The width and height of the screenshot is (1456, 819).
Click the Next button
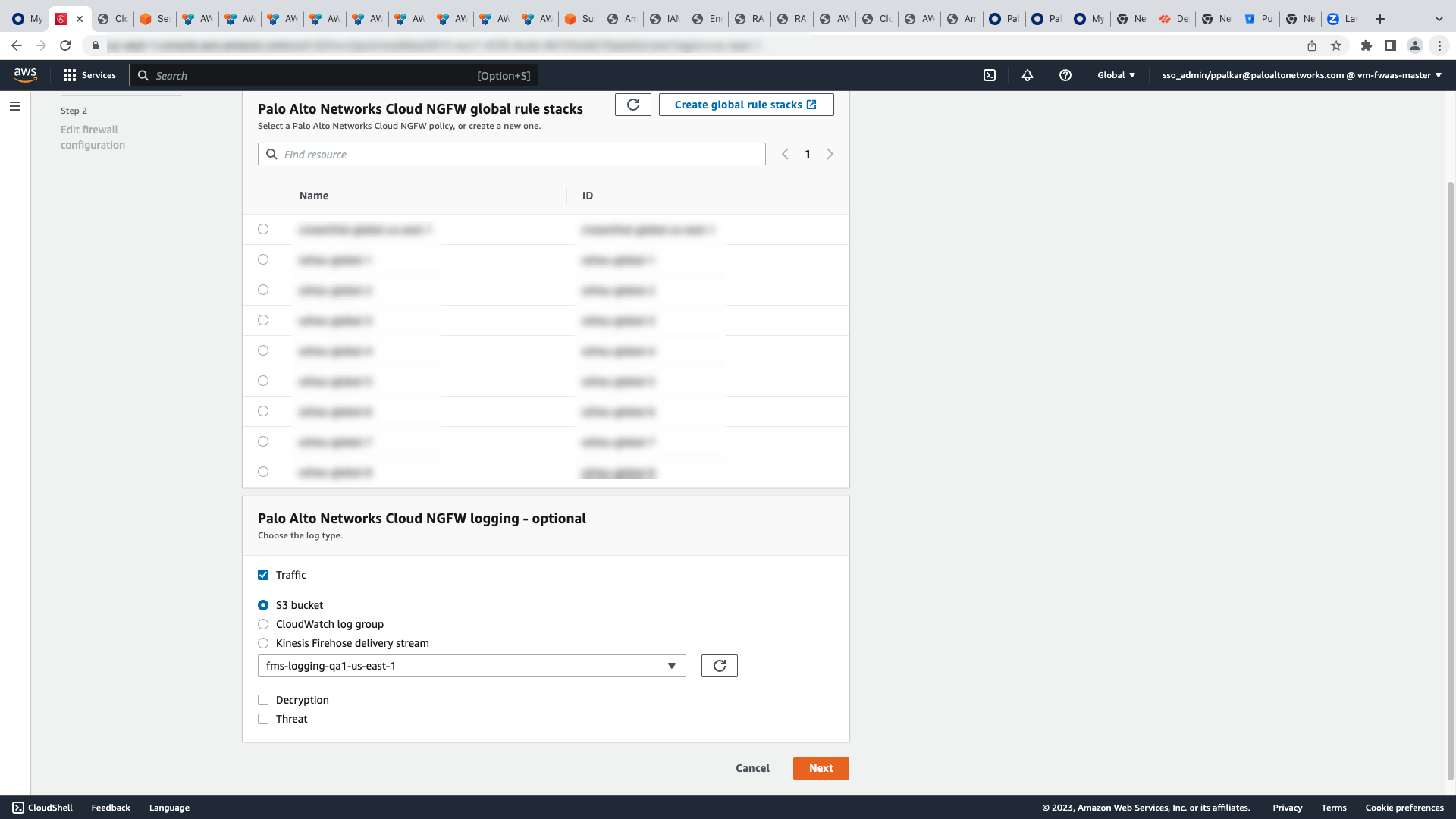click(821, 768)
